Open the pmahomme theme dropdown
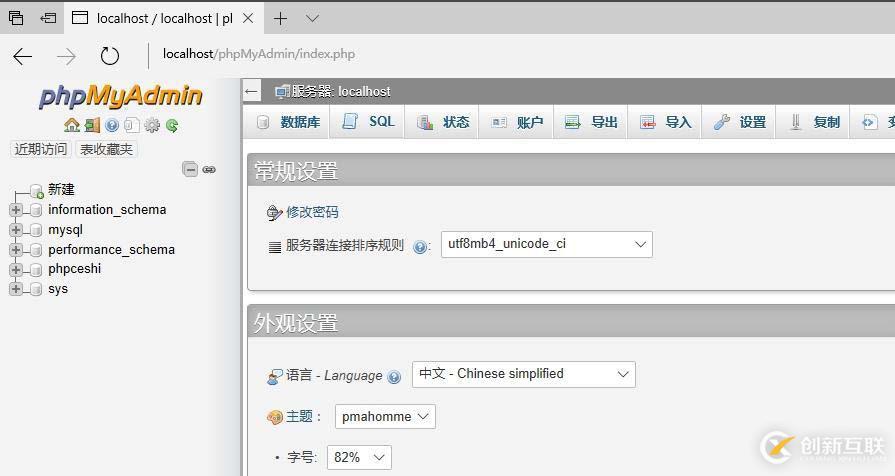The width and height of the screenshot is (895, 476). (x=385, y=417)
